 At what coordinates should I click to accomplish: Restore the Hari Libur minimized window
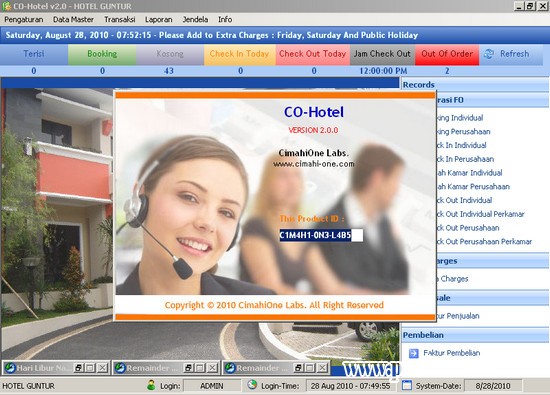tap(79, 368)
